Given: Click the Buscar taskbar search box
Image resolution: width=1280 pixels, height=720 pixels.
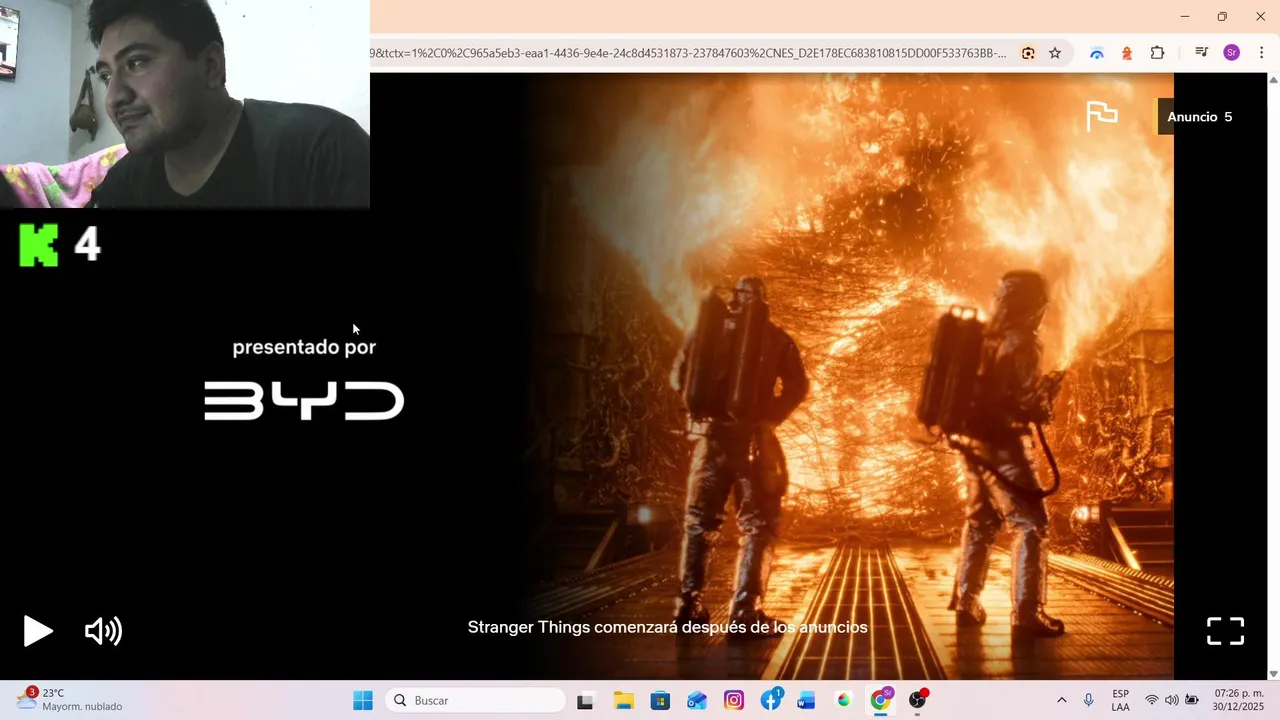Looking at the screenshot, I should (475, 700).
